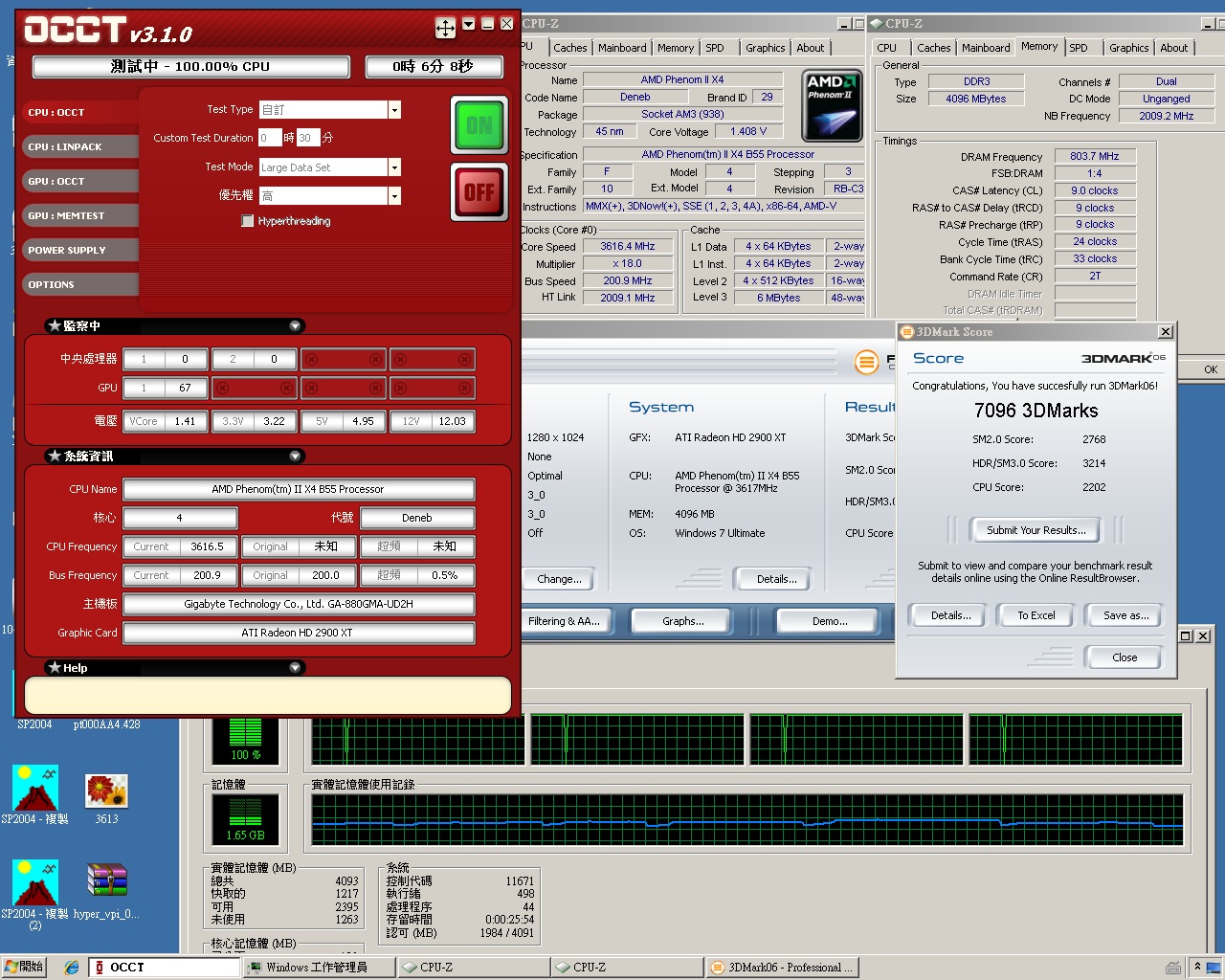This screenshot has width=1225, height=980.
Task: Click the orange 3DMark06 logo icon
Action: [x=866, y=362]
